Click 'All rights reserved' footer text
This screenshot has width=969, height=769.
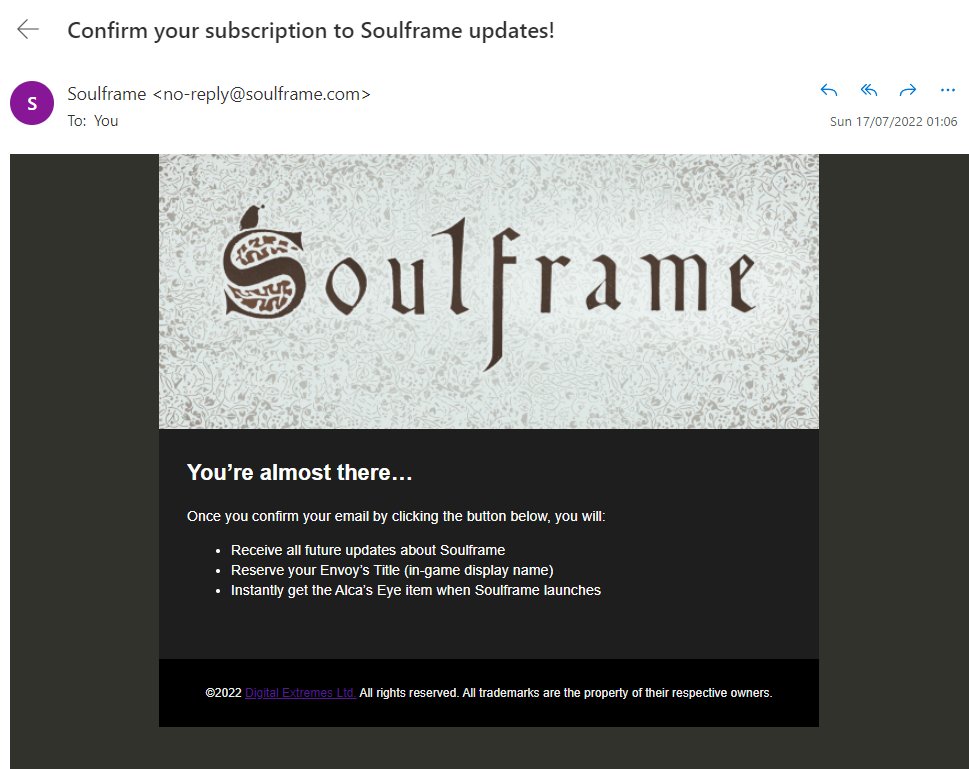coord(408,693)
